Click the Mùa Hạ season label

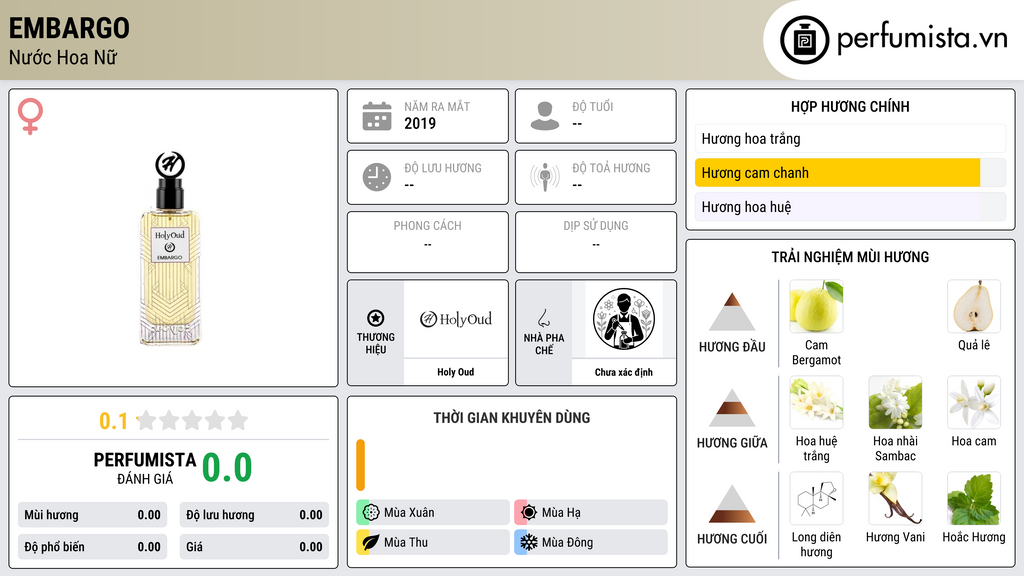(561, 513)
